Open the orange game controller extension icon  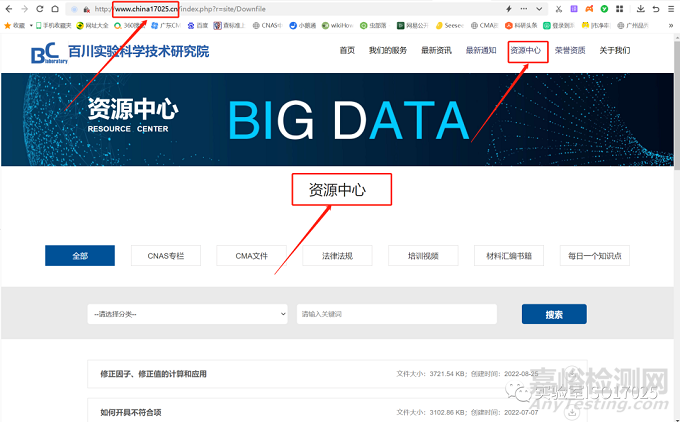589,9
